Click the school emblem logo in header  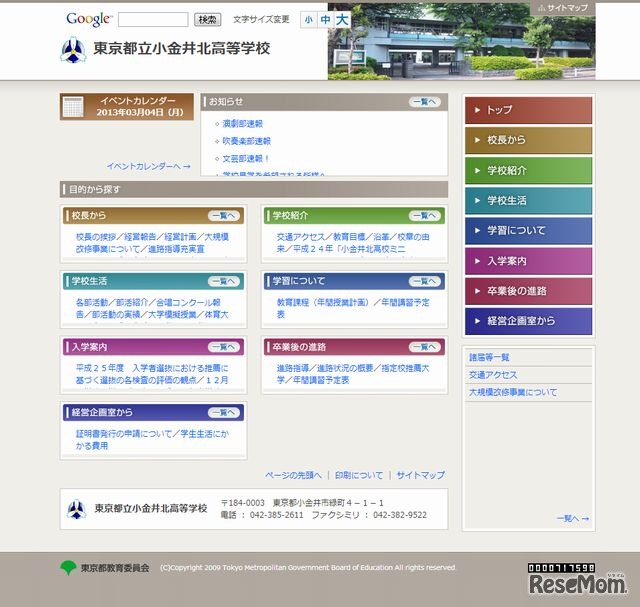coord(73,50)
